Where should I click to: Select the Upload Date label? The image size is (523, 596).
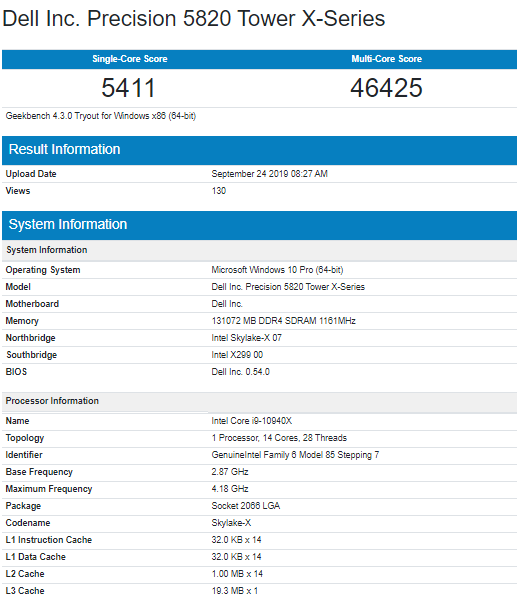31,174
